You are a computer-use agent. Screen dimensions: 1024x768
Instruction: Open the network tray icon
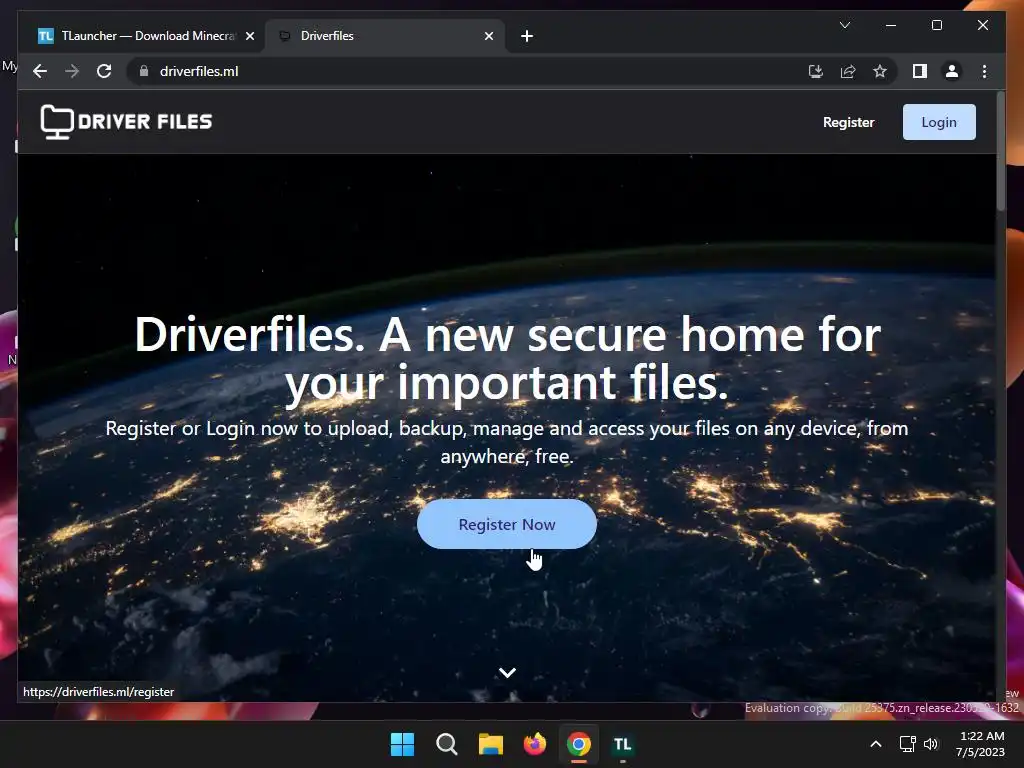point(907,744)
